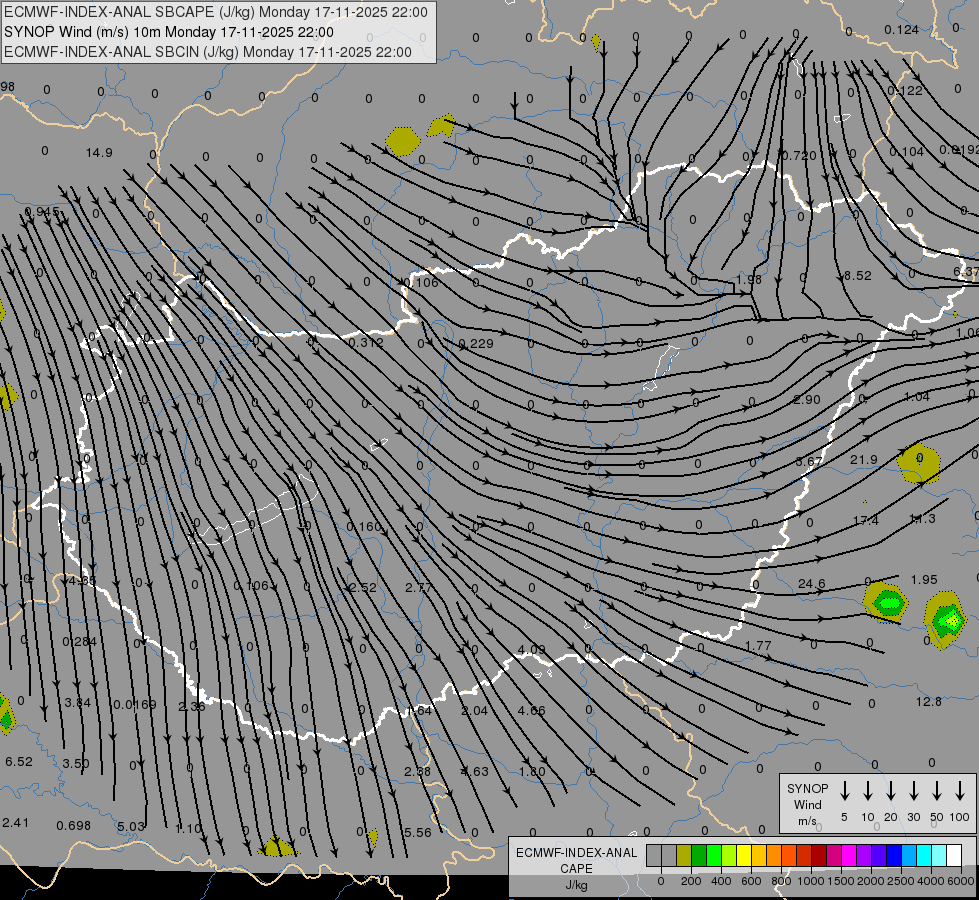Viewport: 979px width, 900px height.
Task: Click the map value 14.9
Action: [99, 152]
